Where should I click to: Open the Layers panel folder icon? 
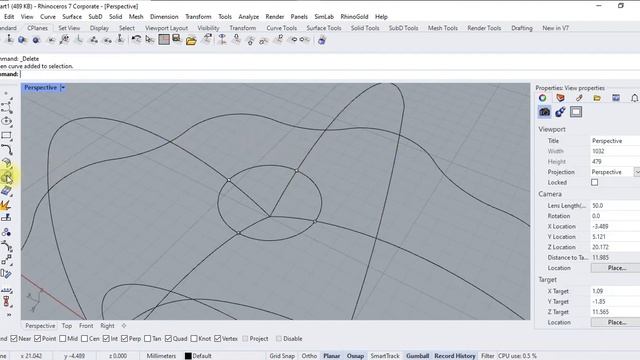point(597,98)
